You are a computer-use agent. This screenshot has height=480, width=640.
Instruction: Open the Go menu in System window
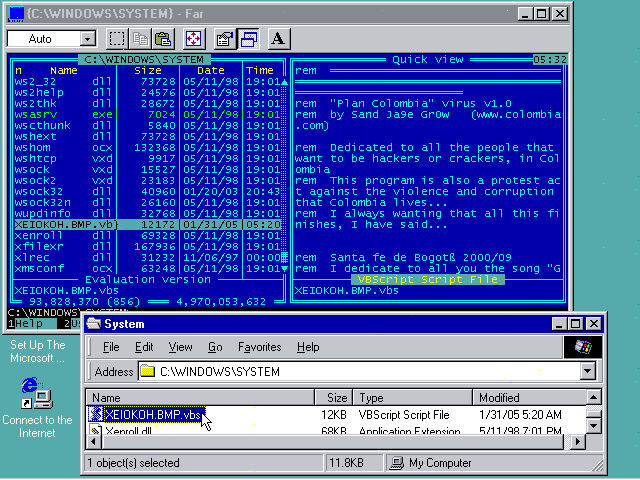click(215, 347)
